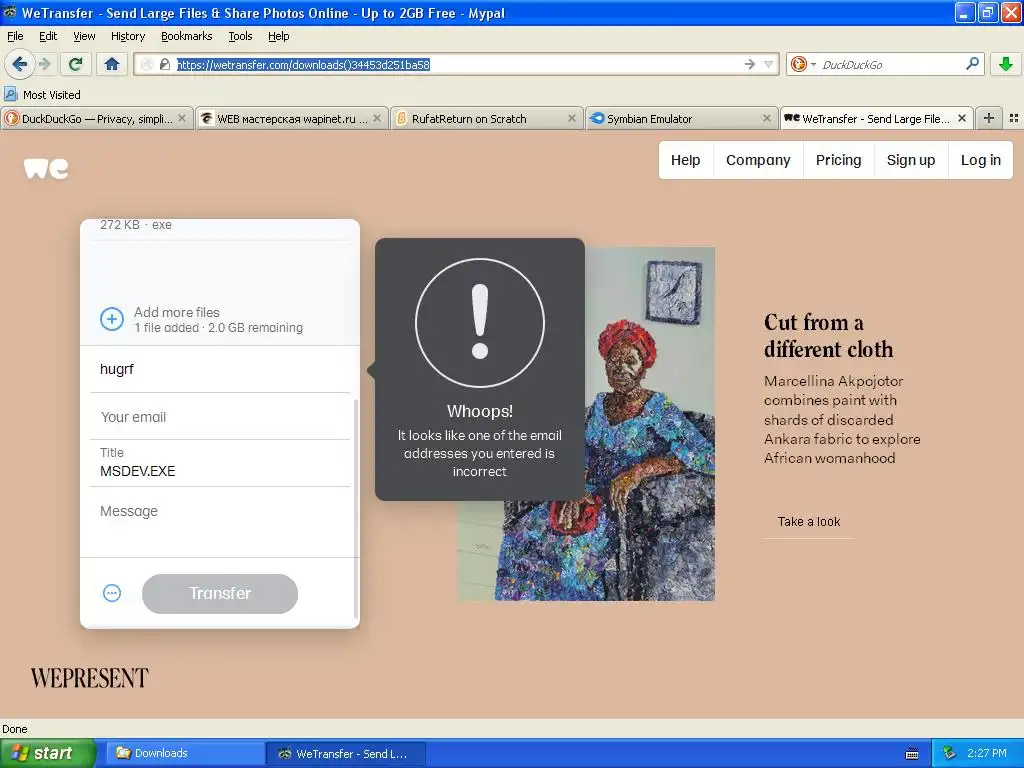
Task: Open the History menu
Action: click(x=127, y=36)
